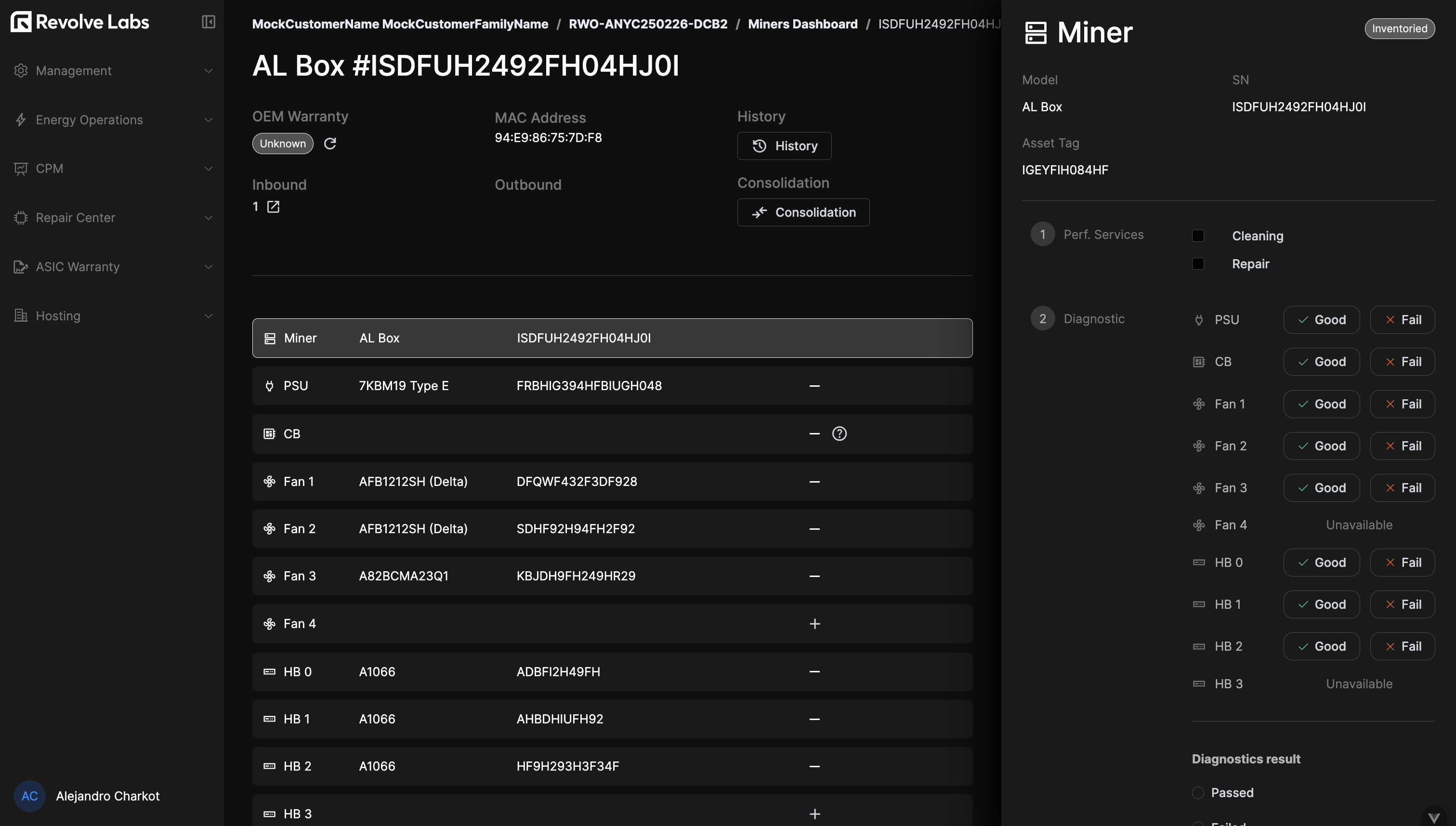Click the Consolidation button
This screenshot has width=1456, height=826.
point(803,212)
